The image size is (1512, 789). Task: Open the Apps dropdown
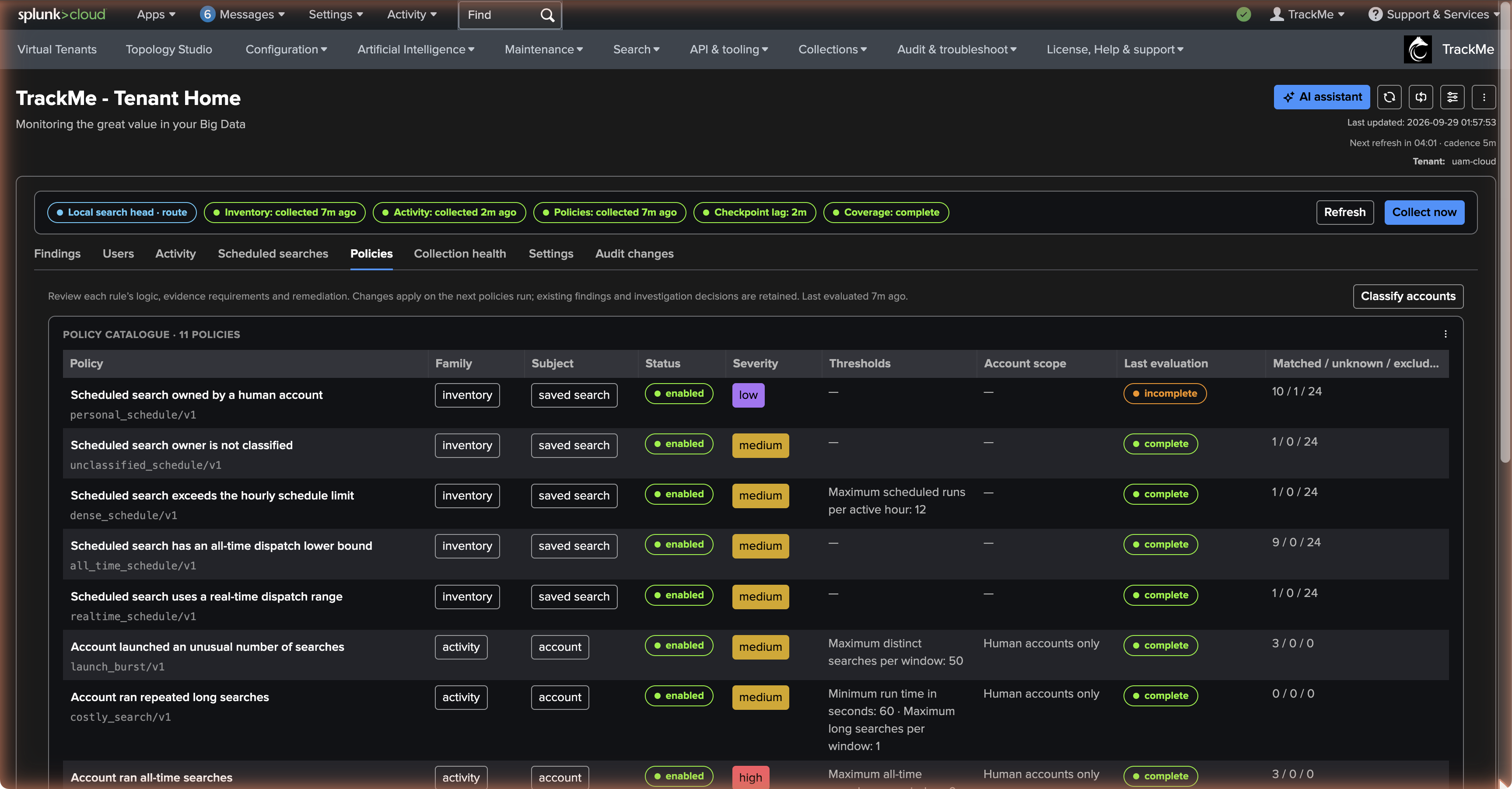[x=156, y=15]
